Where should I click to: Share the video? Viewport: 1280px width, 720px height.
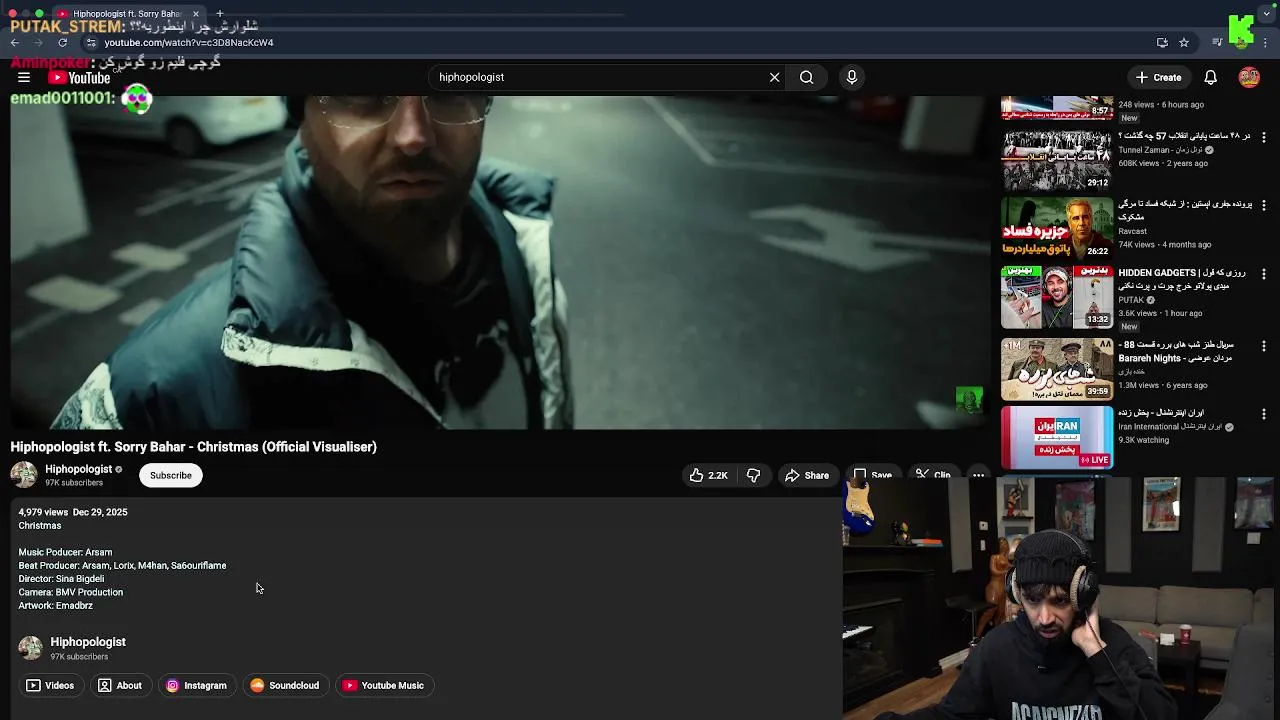807,475
